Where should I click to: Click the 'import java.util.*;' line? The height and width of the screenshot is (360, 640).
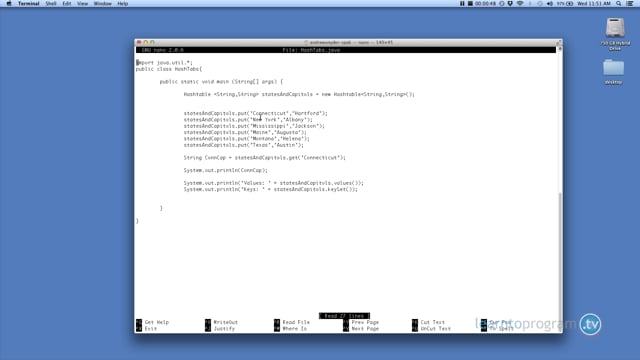point(164,63)
